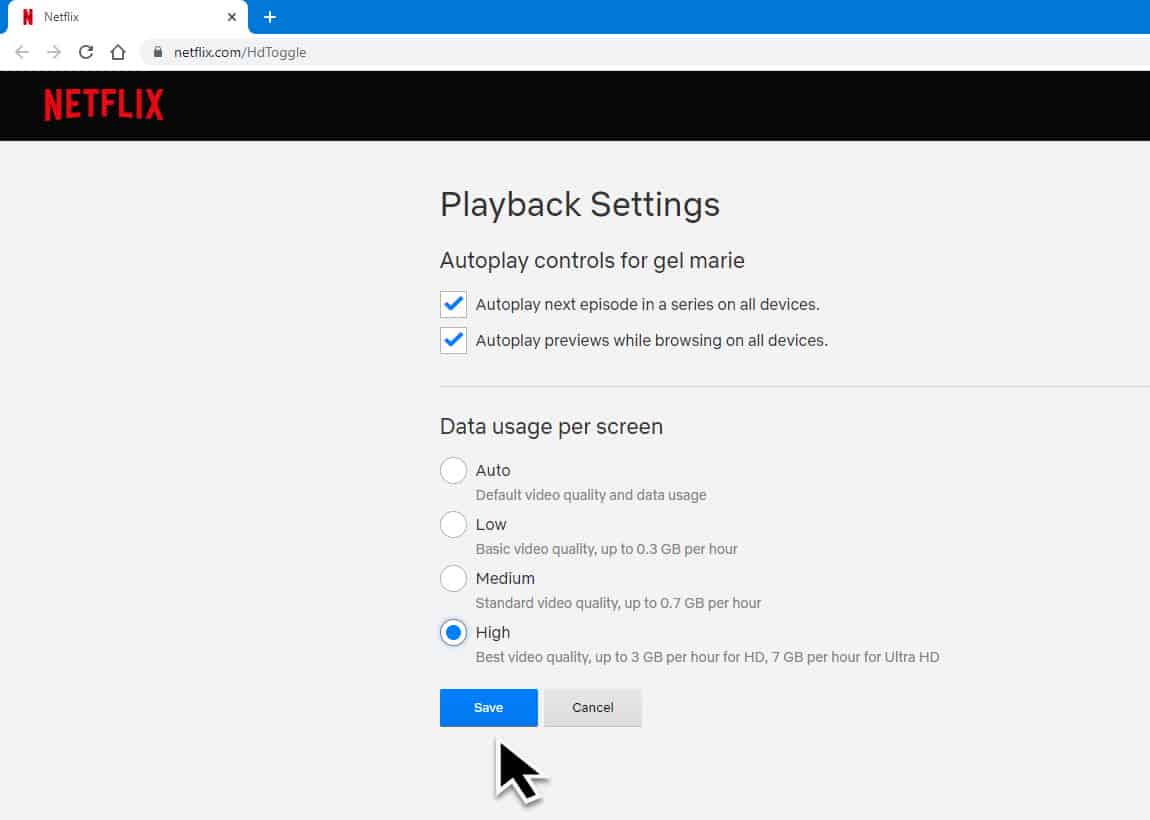The image size is (1150, 820).
Task: Toggle Autoplay next episode checkbox
Action: click(x=453, y=304)
